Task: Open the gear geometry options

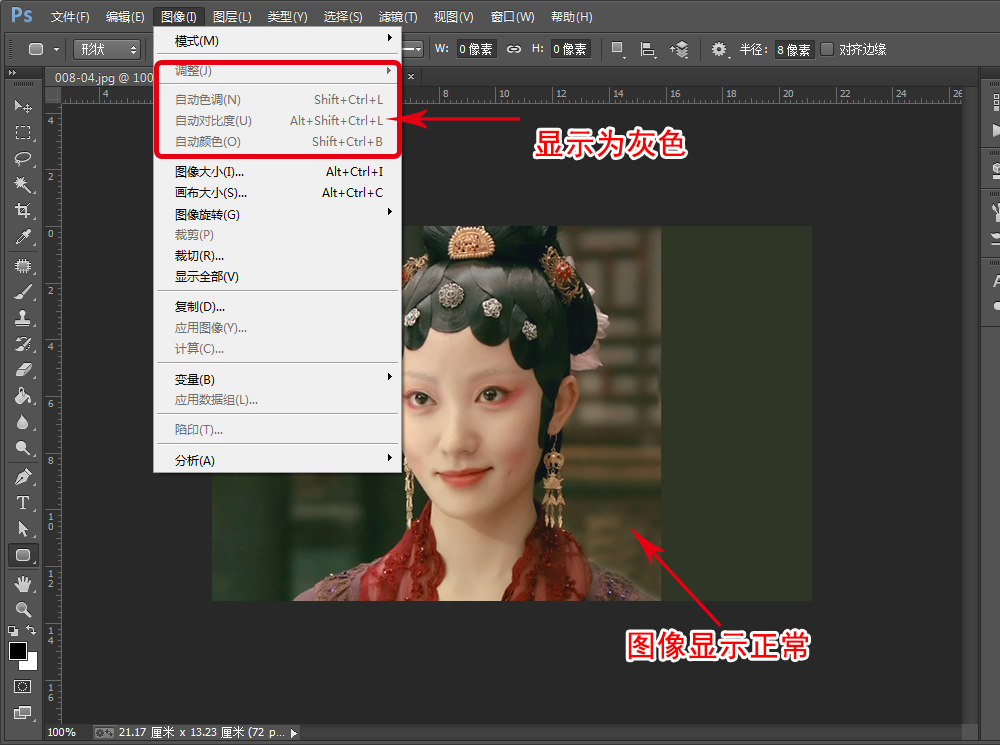Action: point(719,49)
